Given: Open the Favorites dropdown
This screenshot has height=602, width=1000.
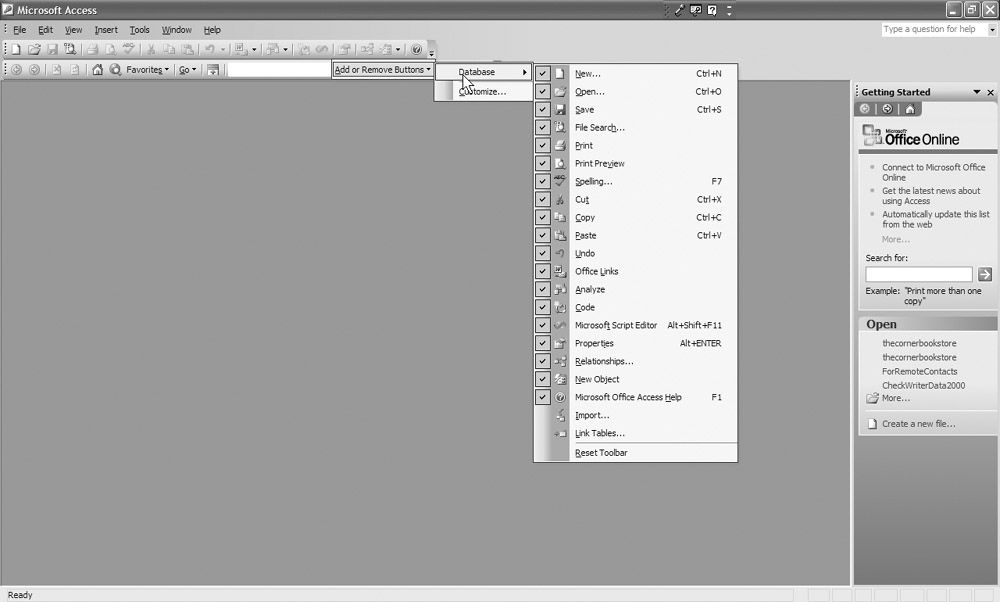Looking at the screenshot, I should point(147,70).
